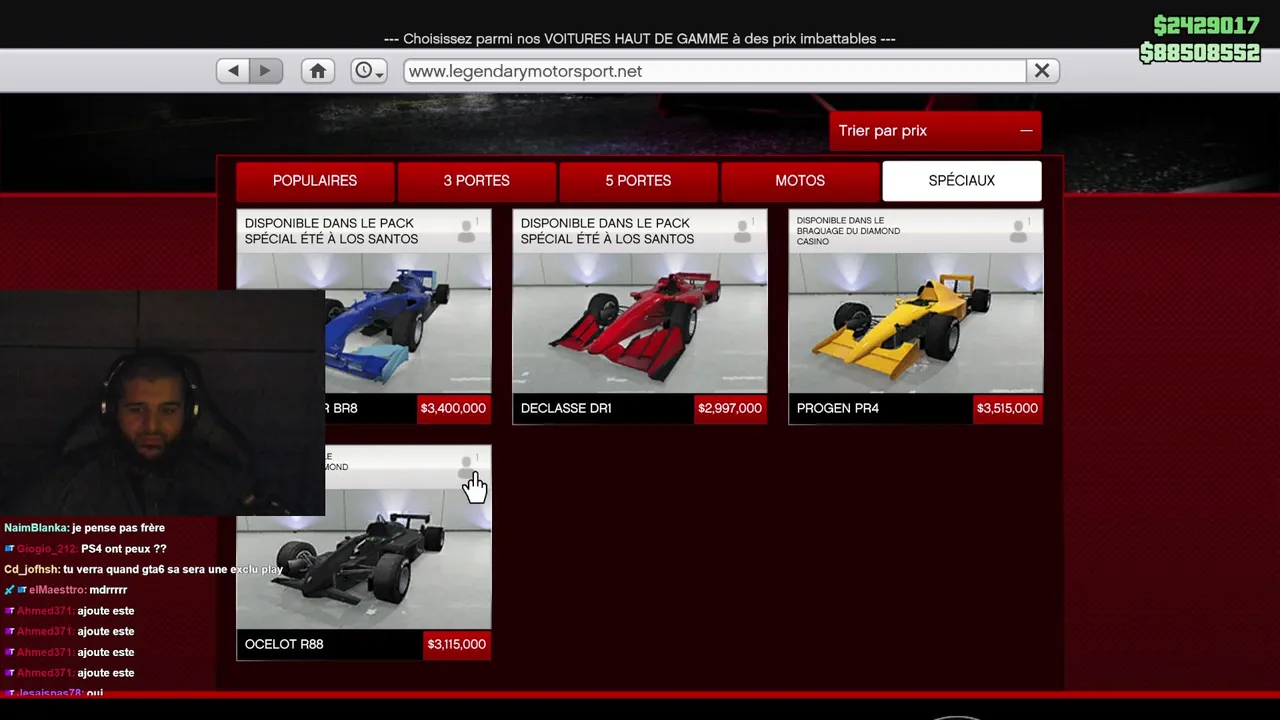Open the 3 PORTES tab
Viewport: 1280px width, 720px height.
pyautogui.click(x=477, y=181)
